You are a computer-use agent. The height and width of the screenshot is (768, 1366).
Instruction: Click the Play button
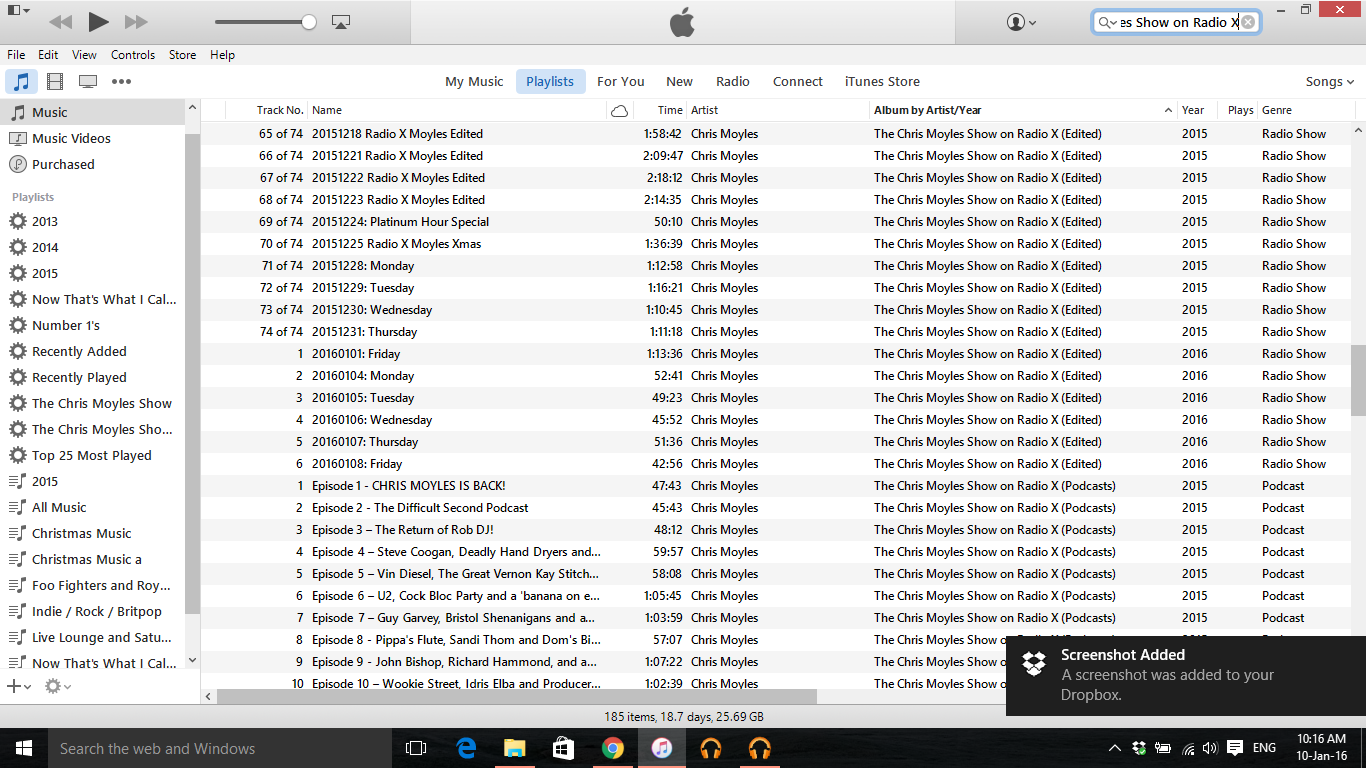point(98,21)
